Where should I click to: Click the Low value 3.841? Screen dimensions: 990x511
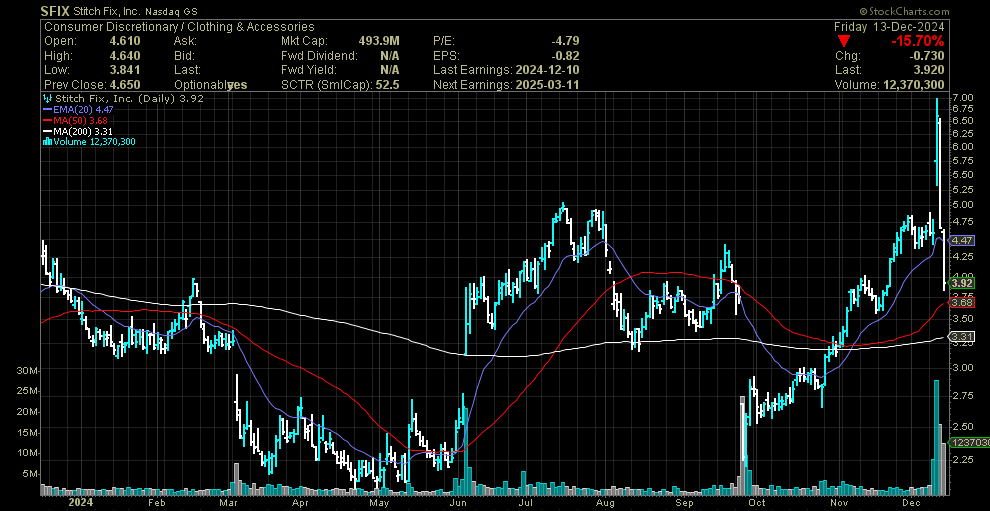coord(126,70)
